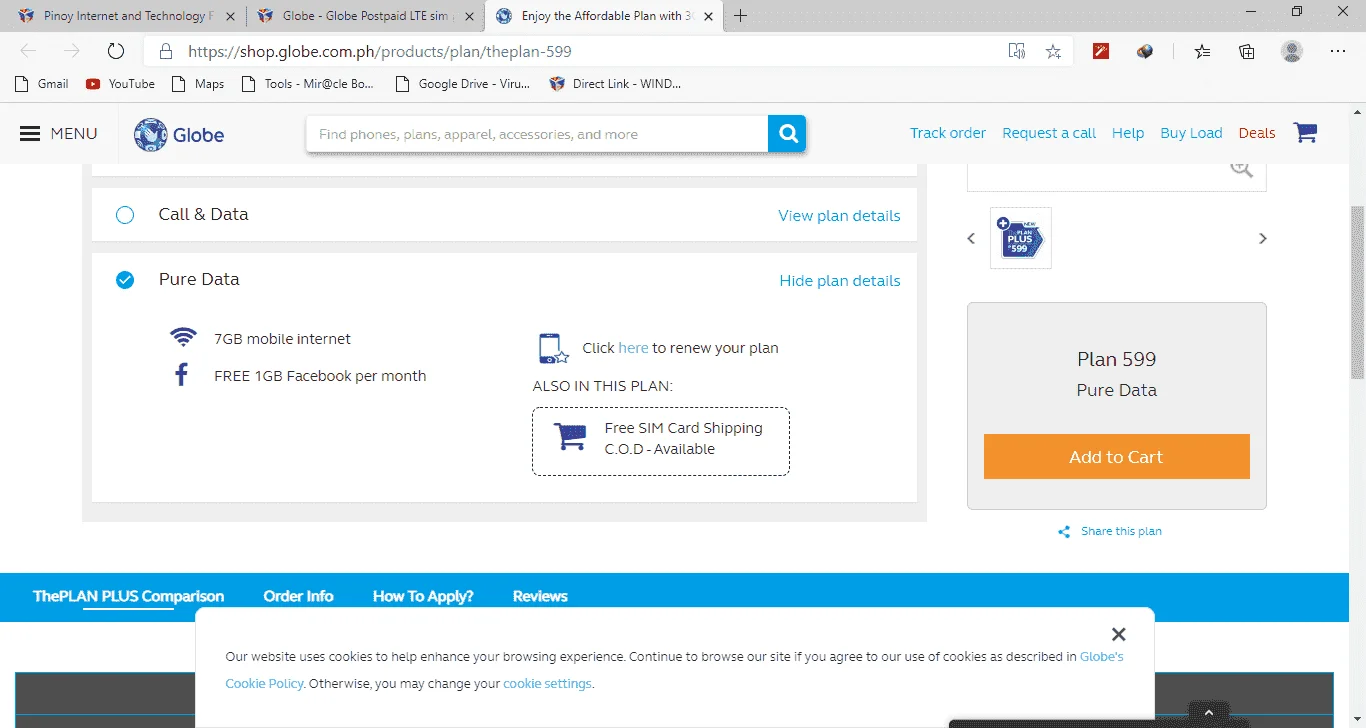This screenshot has width=1366, height=728.
Task: Click the red magic wand extension icon
Action: [1101, 51]
